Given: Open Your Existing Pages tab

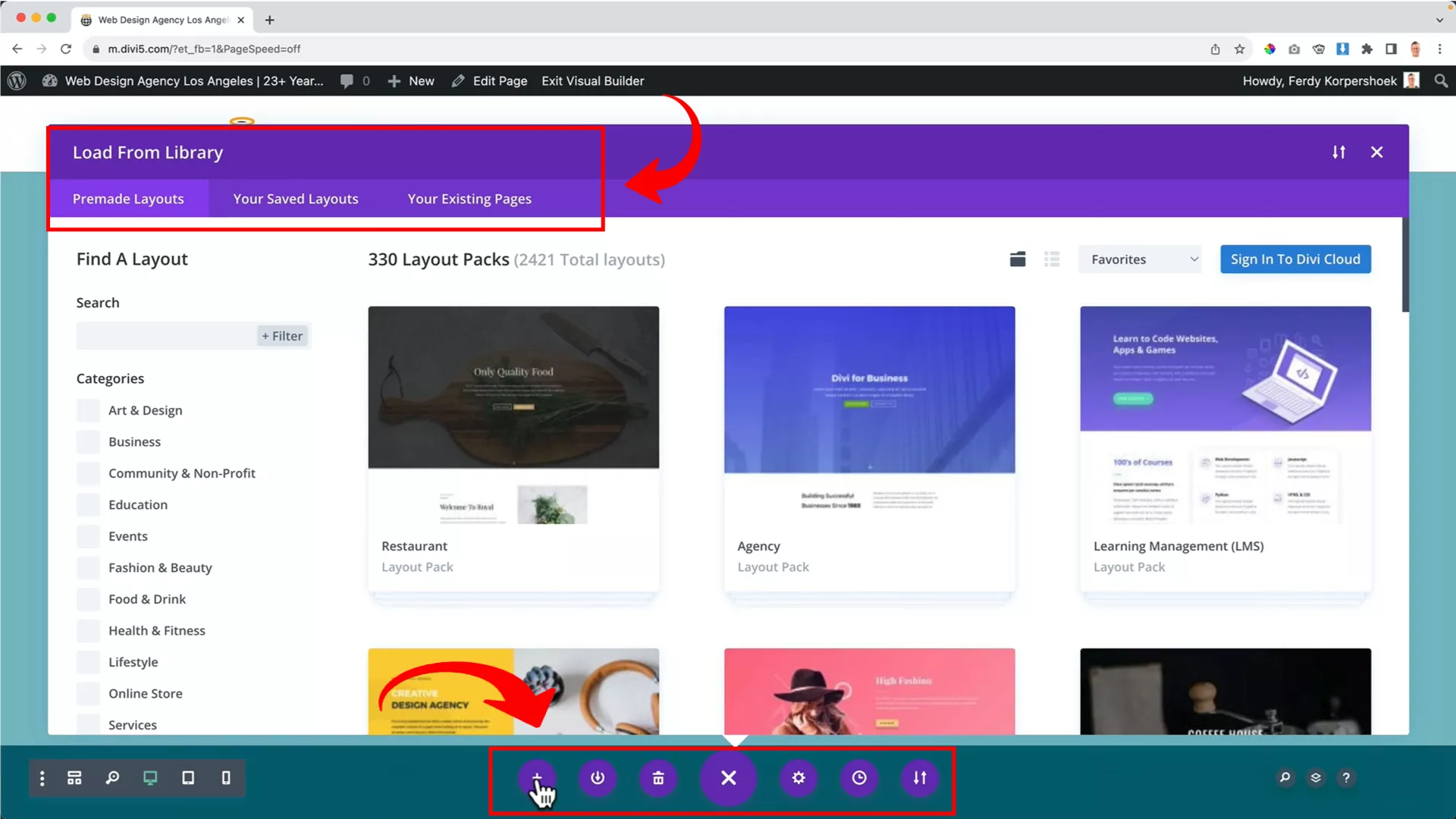Looking at the screenshot, I should (x=469, y=199).
